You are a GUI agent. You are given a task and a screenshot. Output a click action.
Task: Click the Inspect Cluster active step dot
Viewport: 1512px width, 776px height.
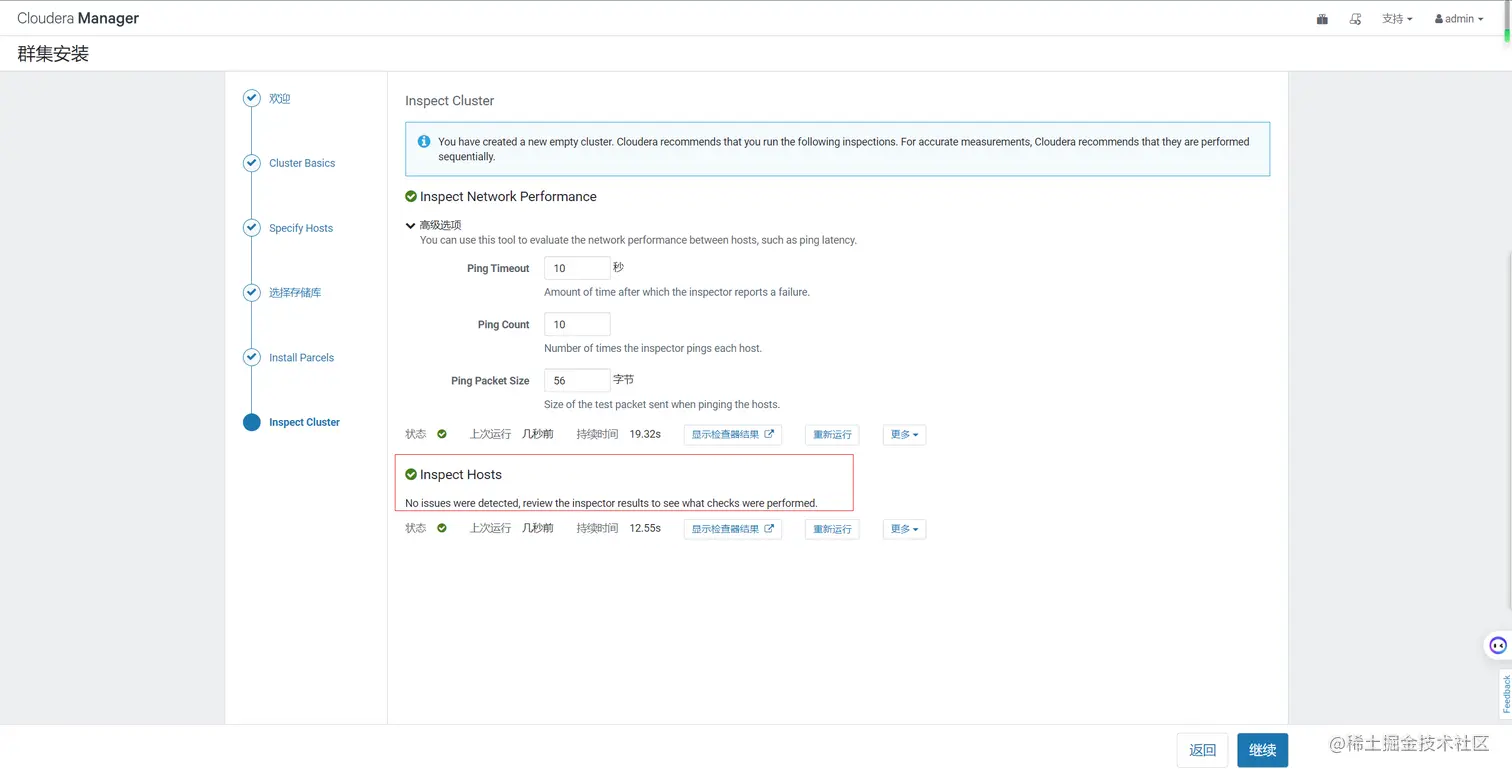tap(252, 422)
